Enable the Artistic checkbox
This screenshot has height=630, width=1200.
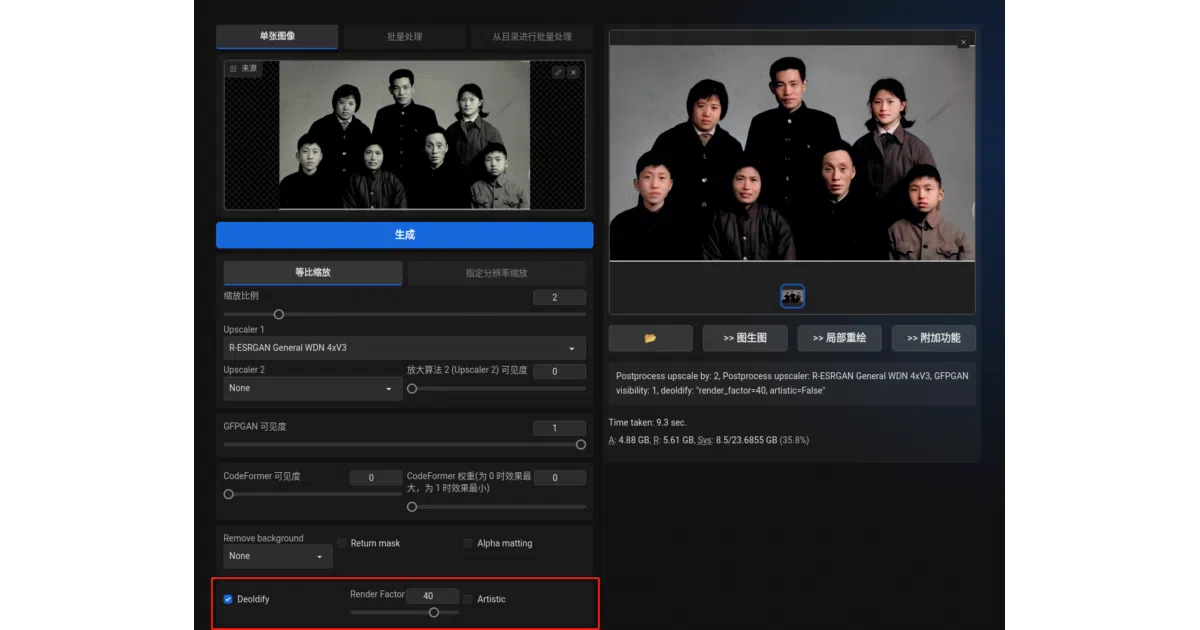(468, 599)
